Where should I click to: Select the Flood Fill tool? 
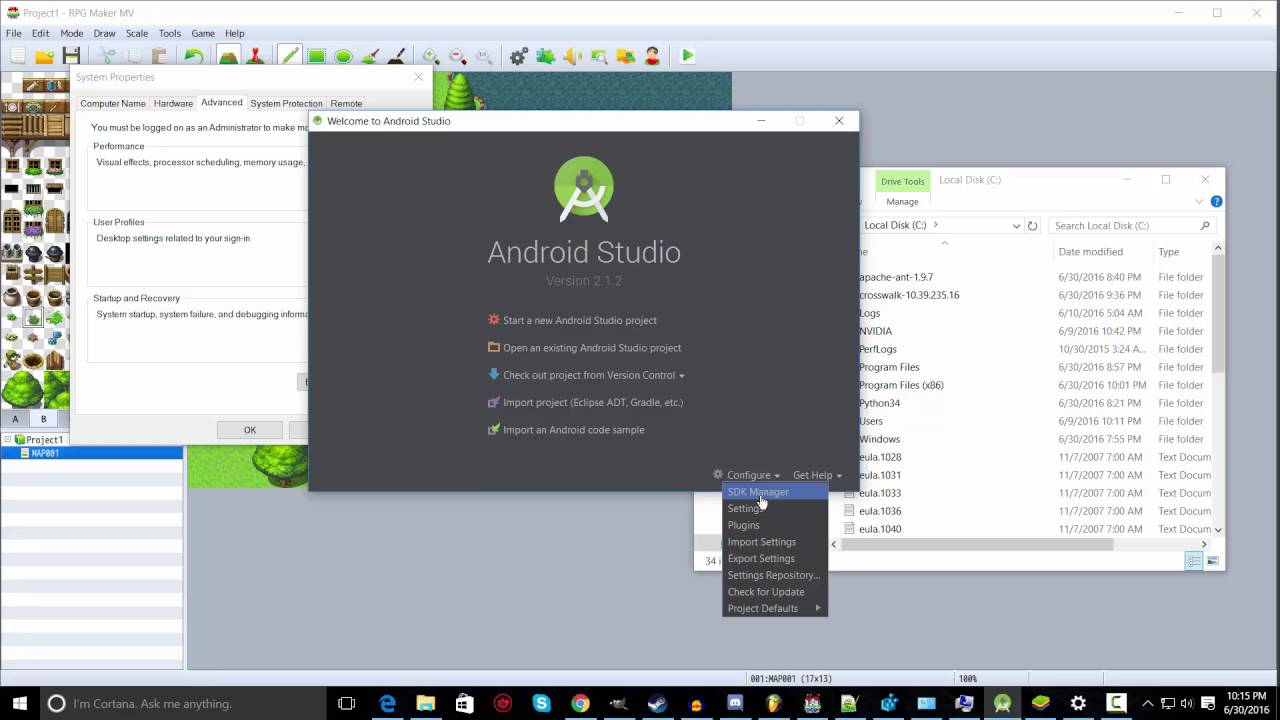370,56
